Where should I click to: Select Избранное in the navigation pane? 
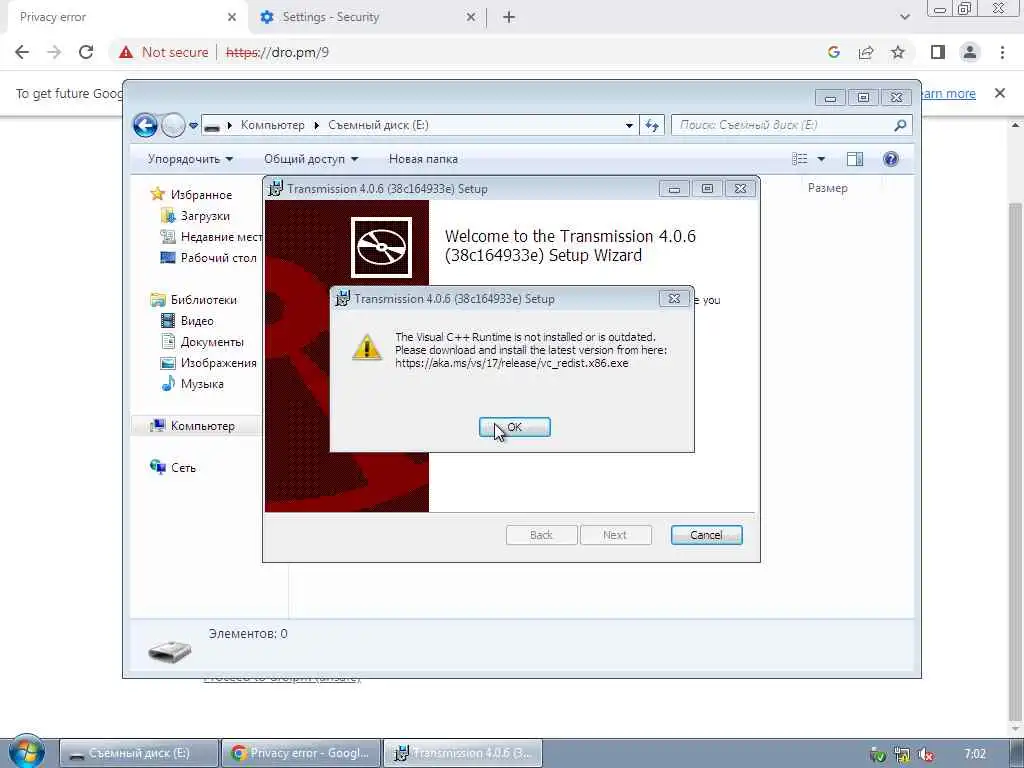click(200, 195)
